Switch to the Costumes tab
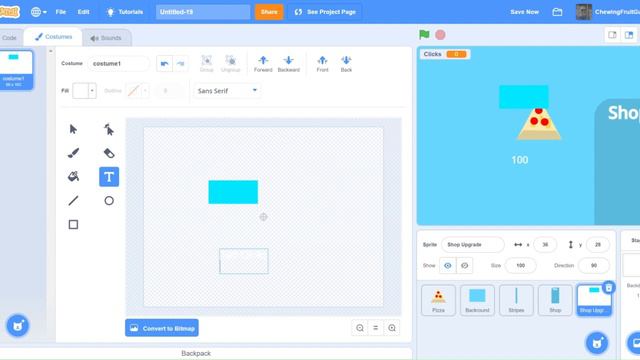The width and height of the screenshot is (640, 360). 53,37
